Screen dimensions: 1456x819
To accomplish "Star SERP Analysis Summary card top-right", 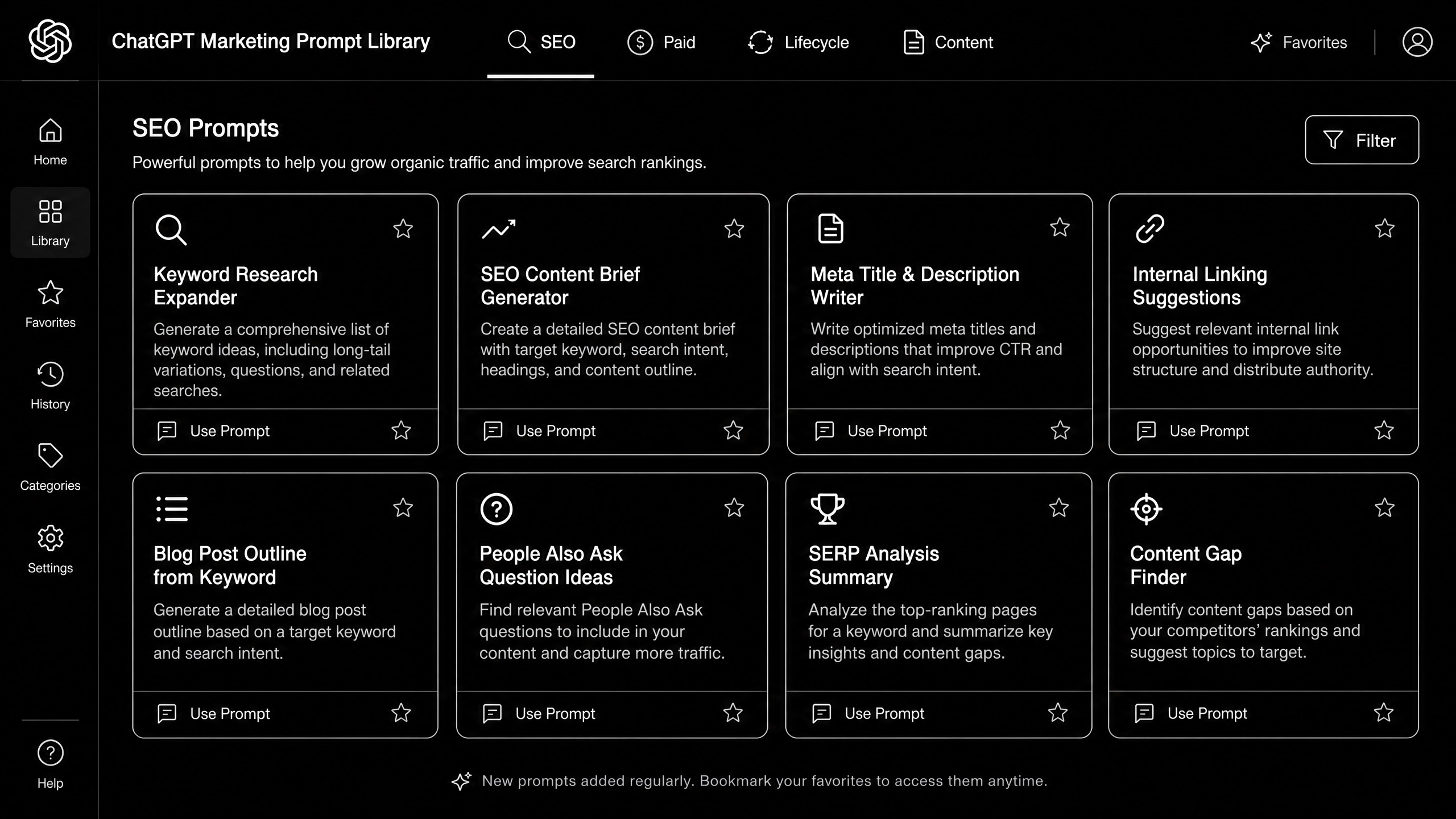I will tap(1058, 508).
